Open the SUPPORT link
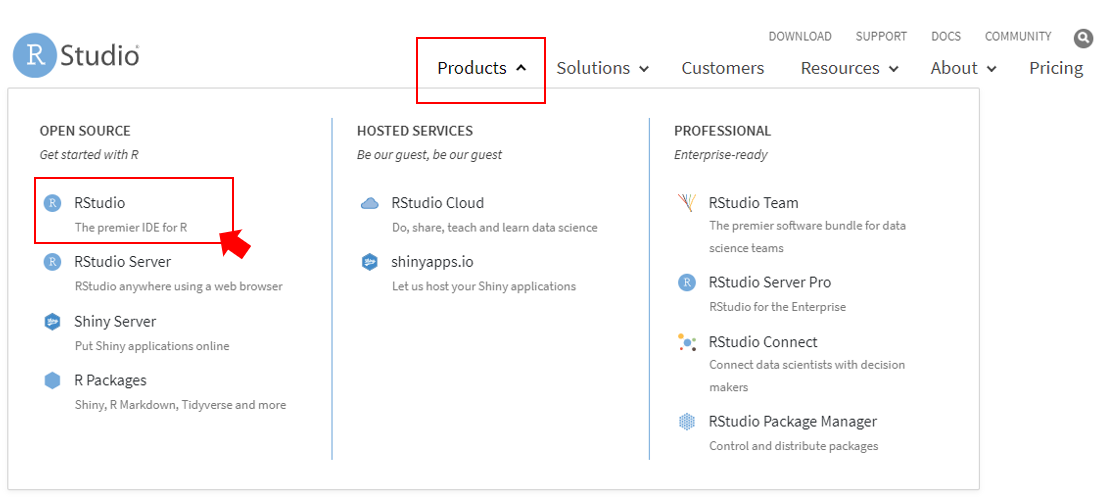 [x=881, y=36]
